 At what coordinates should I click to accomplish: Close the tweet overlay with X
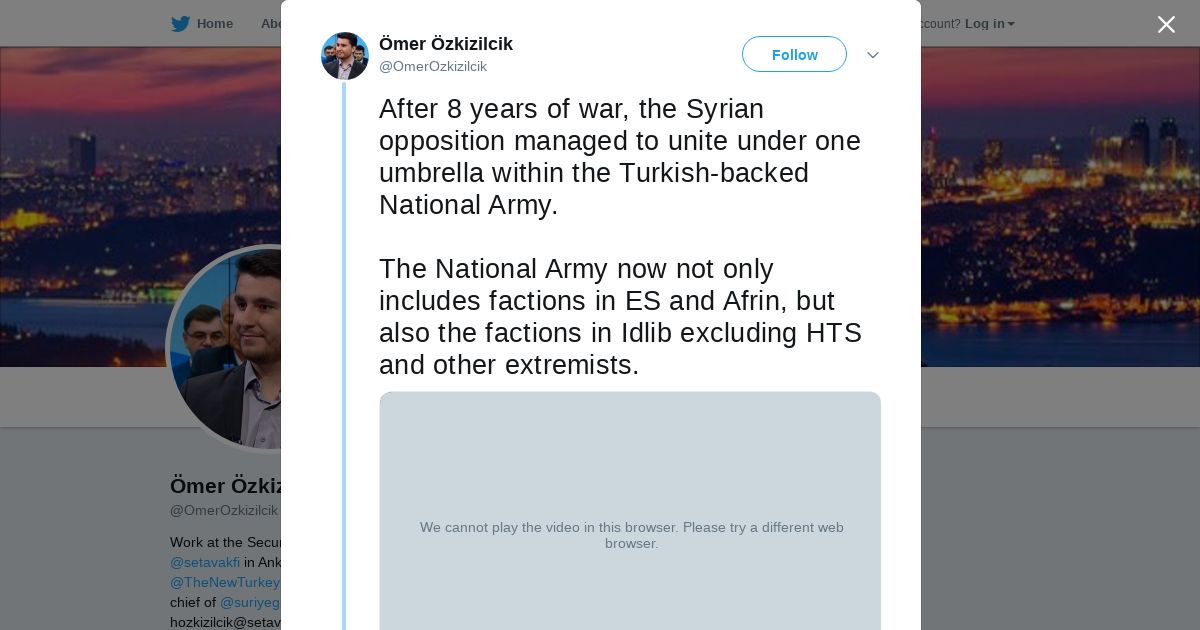click(1166, 25)
